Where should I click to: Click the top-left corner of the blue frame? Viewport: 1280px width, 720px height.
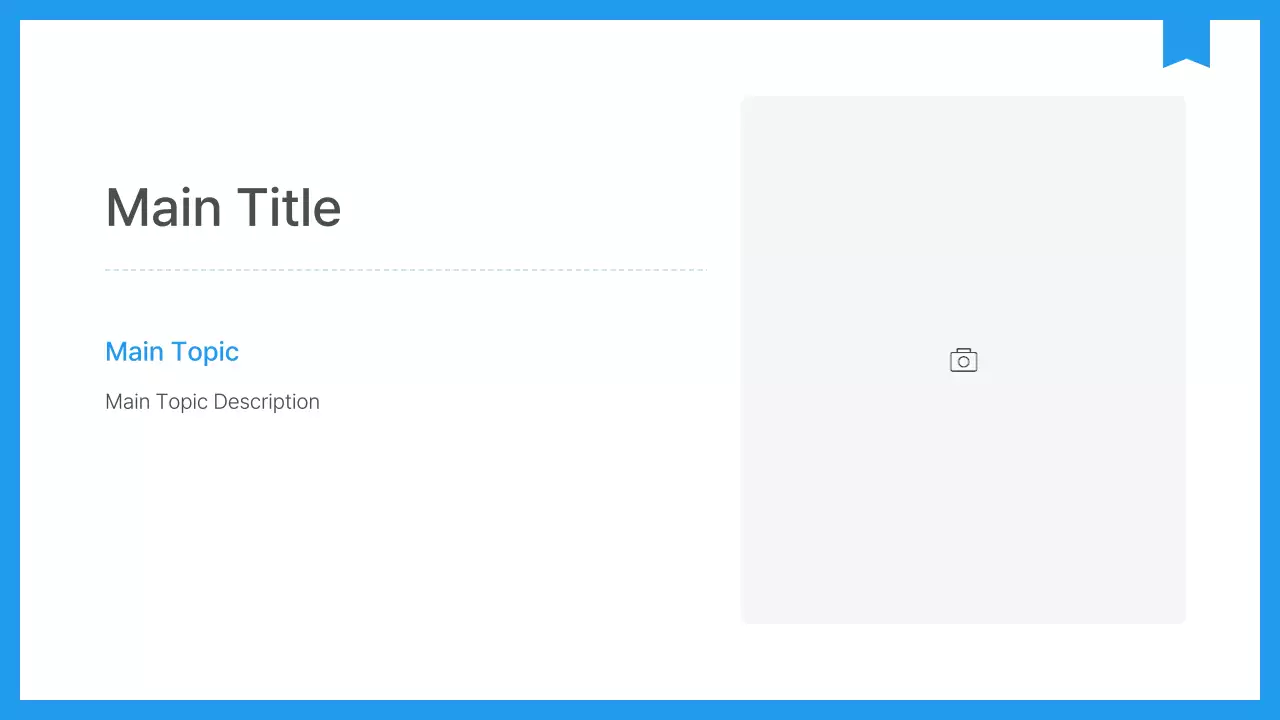pyautogui.click(x=9, y=9)
